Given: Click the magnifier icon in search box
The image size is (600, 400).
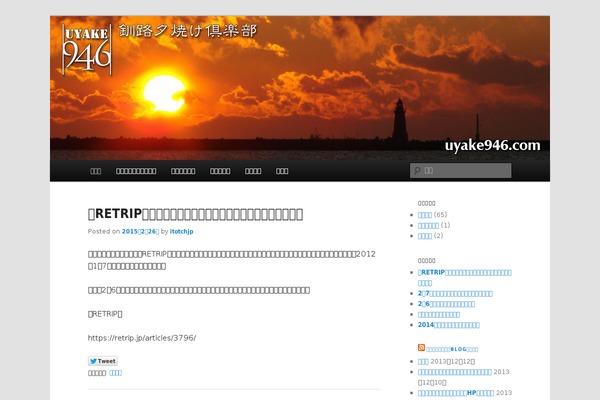Looking at the screenshot, I should pyautogui.click(x=417, y=171).
